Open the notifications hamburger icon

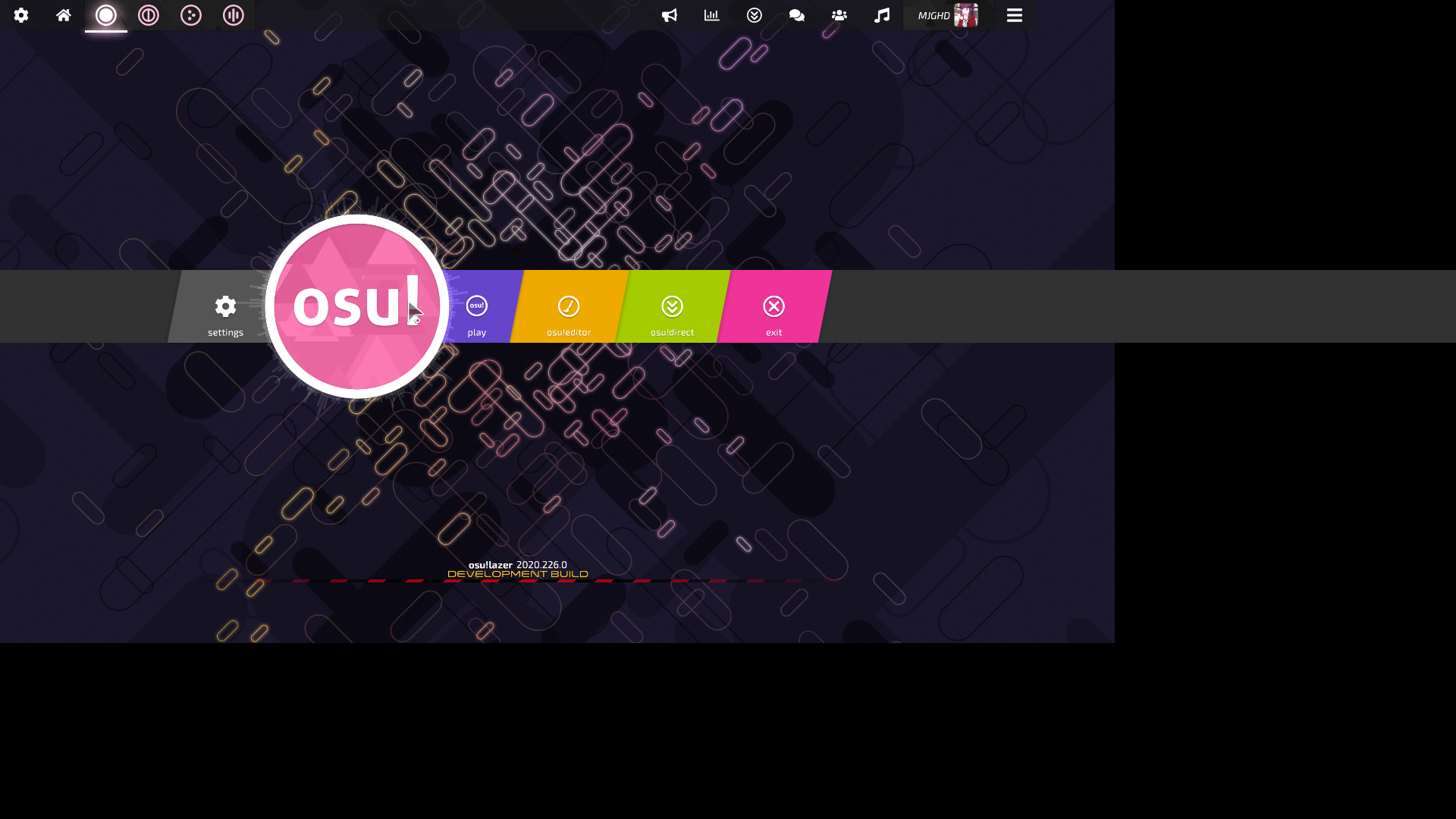(x=1014, y=15)
